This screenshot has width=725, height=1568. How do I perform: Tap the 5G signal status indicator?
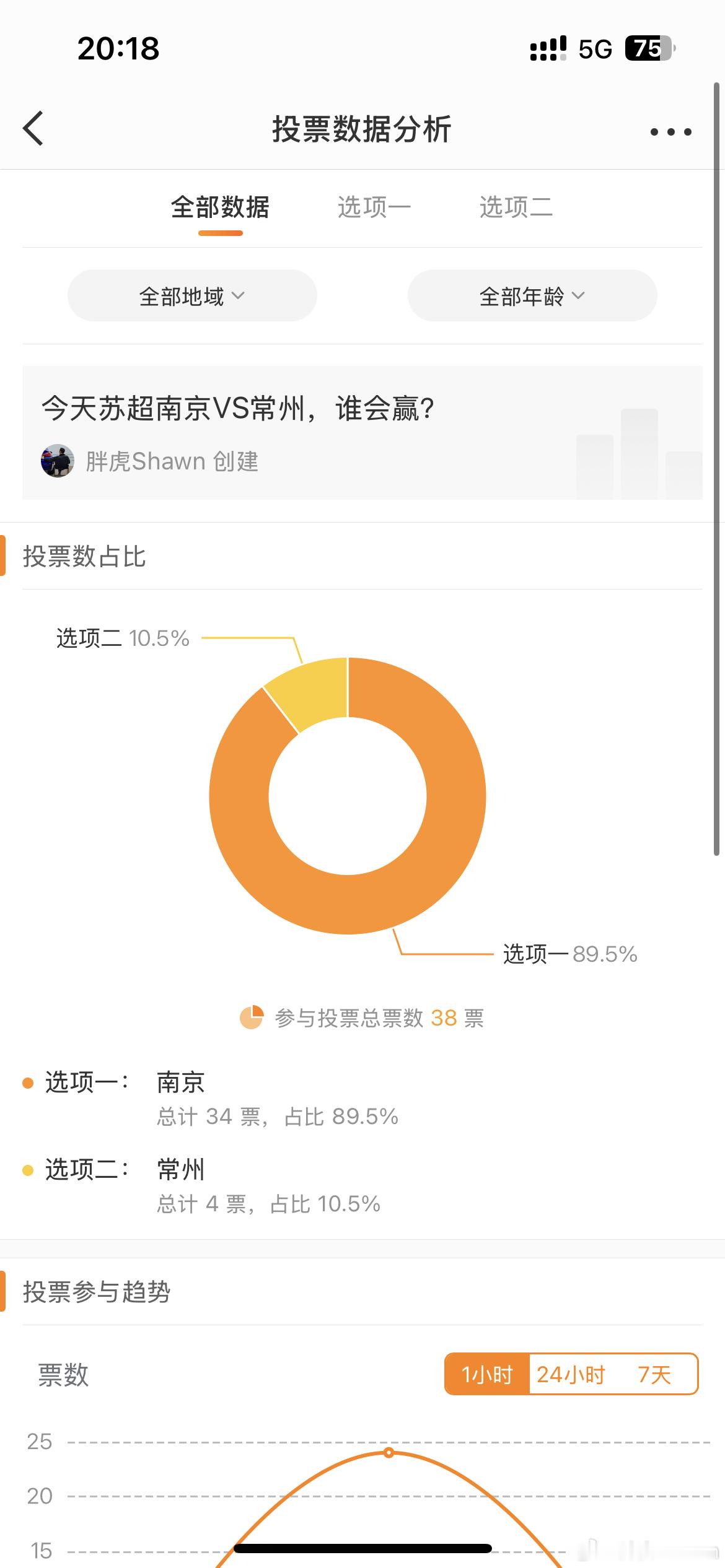[x=595, y=49]
